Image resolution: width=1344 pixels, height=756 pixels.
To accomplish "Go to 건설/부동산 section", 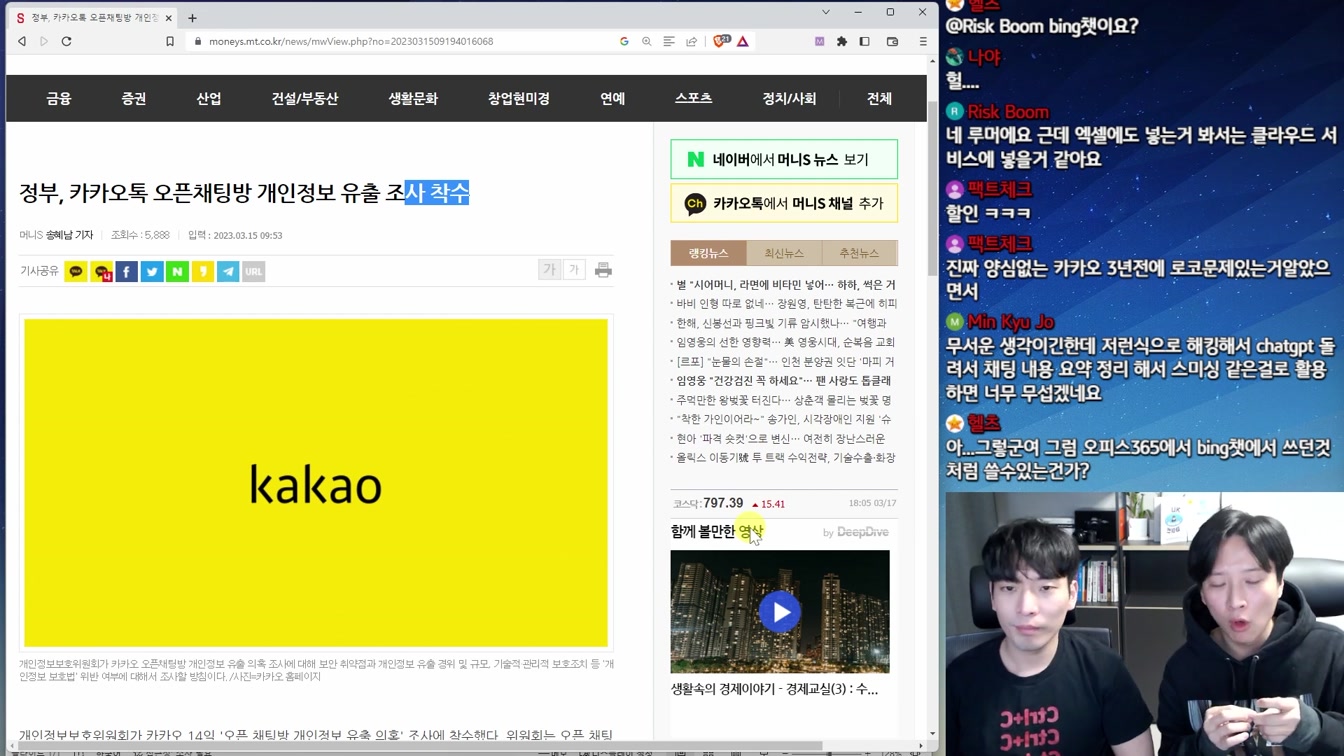I will tap(305, 98).
